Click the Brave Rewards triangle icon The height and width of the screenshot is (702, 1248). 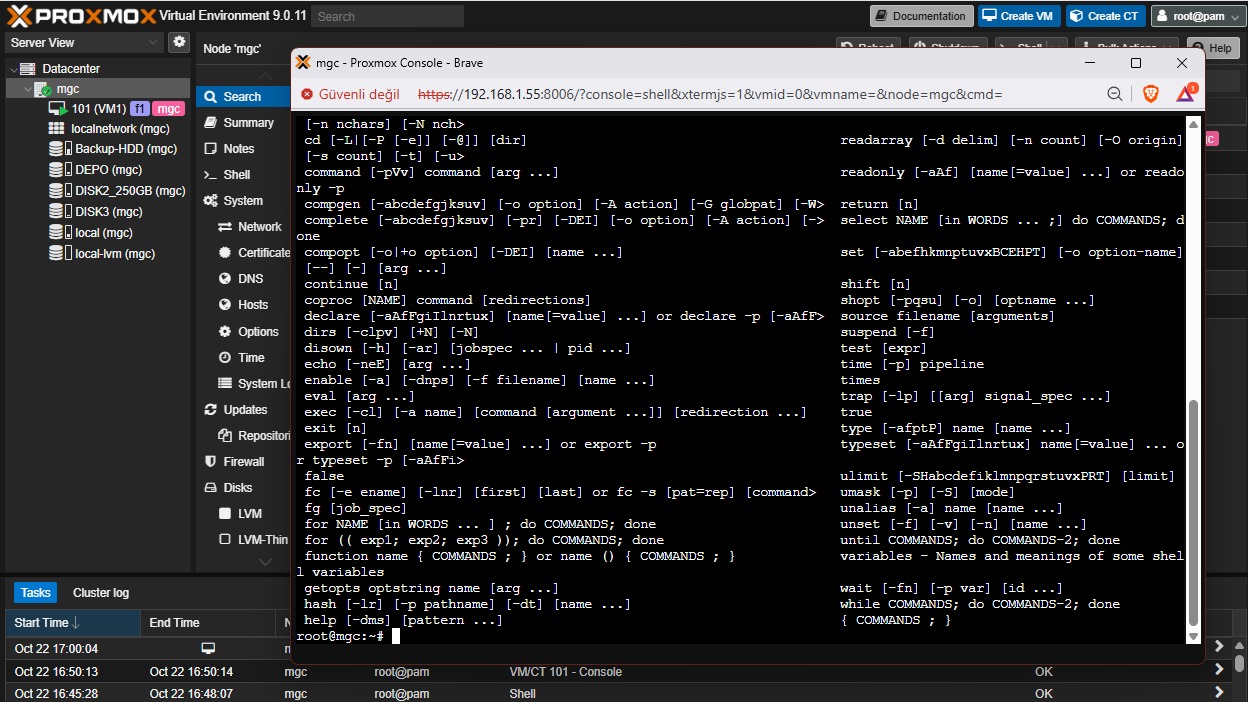pyautogui.click(x=1185, y=94)
